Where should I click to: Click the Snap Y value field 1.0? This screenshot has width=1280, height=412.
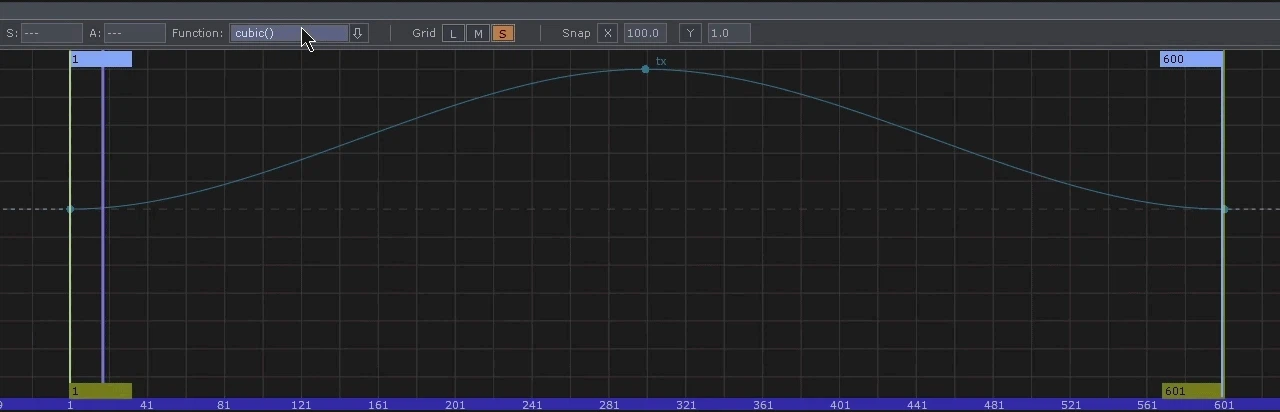pyautogui.click(x=728, y=33)
